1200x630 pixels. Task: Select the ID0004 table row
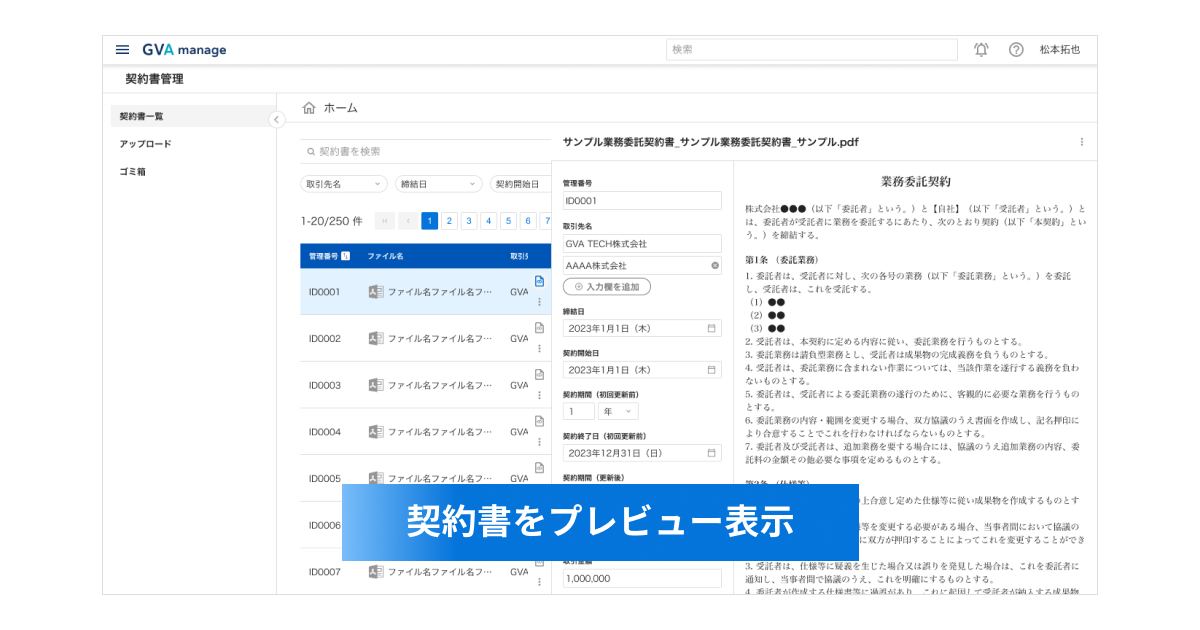pos(426,432)
